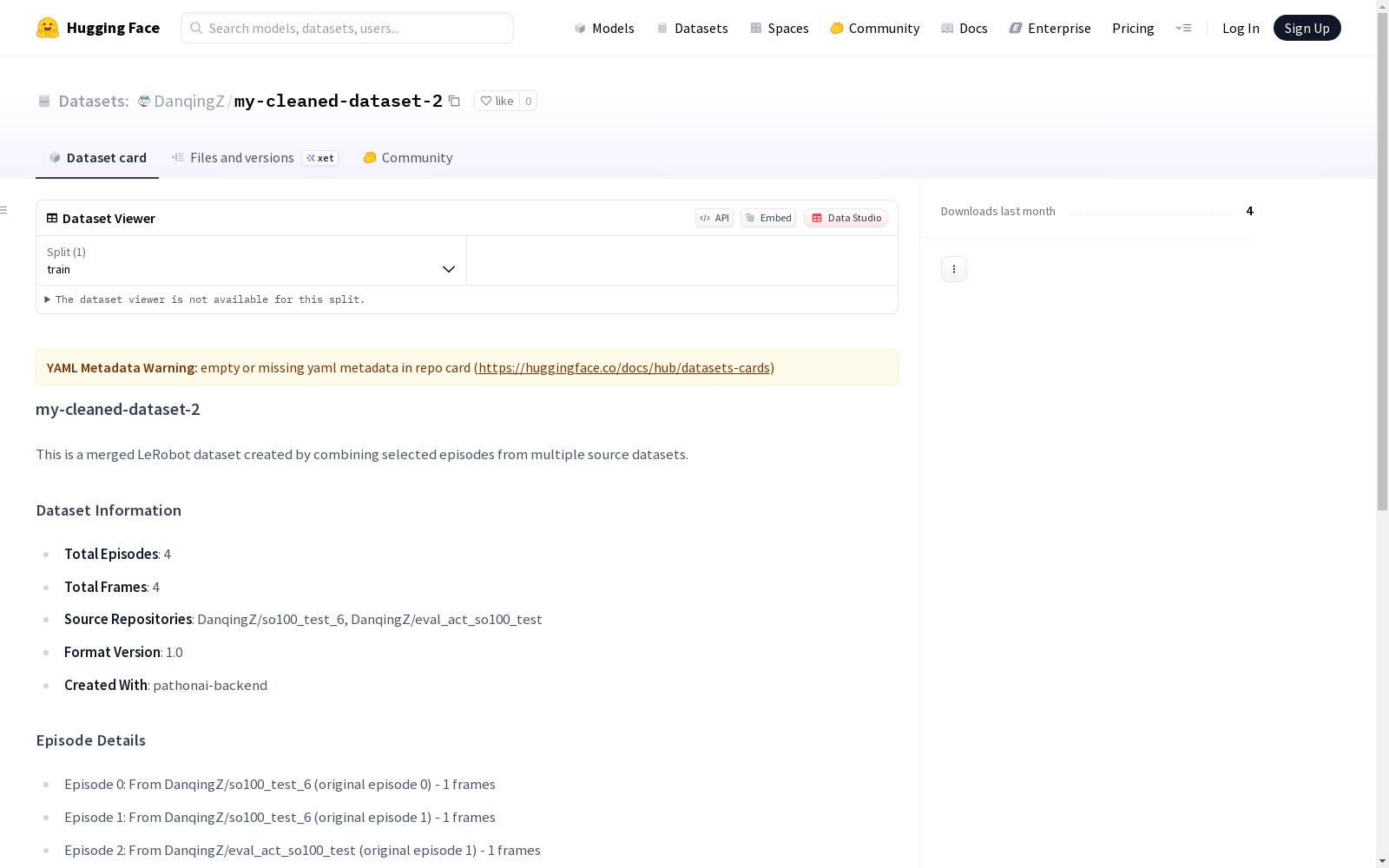Click the merged LeRobot dataset description text

362,454
